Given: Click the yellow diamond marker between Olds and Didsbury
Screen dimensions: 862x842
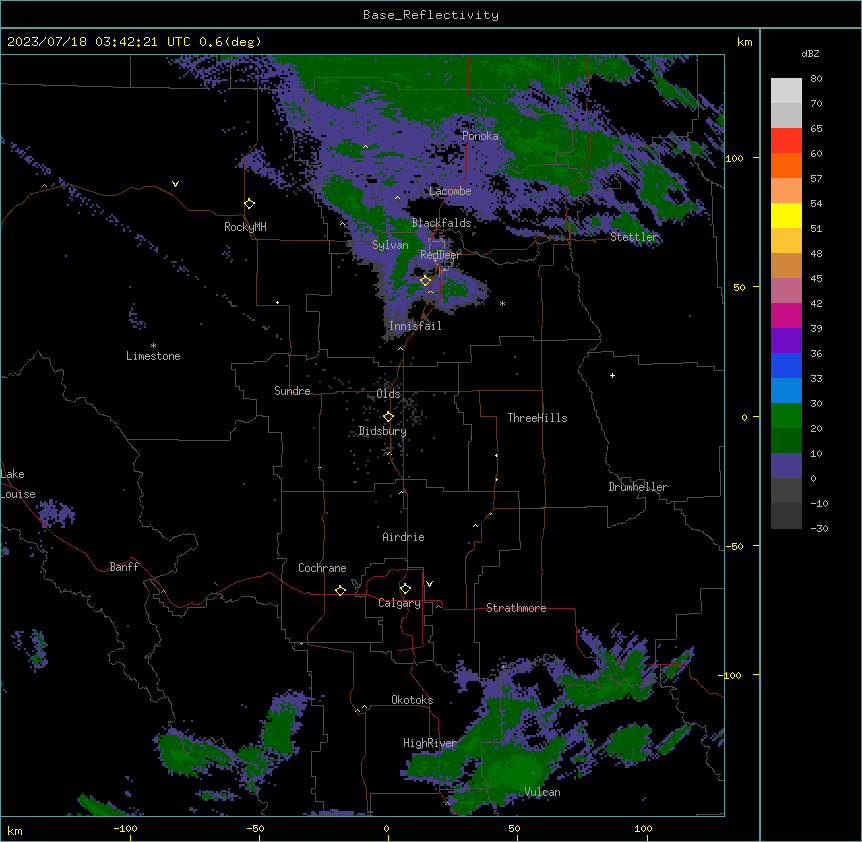Looking at the screenshot, I should coord(388,416).
